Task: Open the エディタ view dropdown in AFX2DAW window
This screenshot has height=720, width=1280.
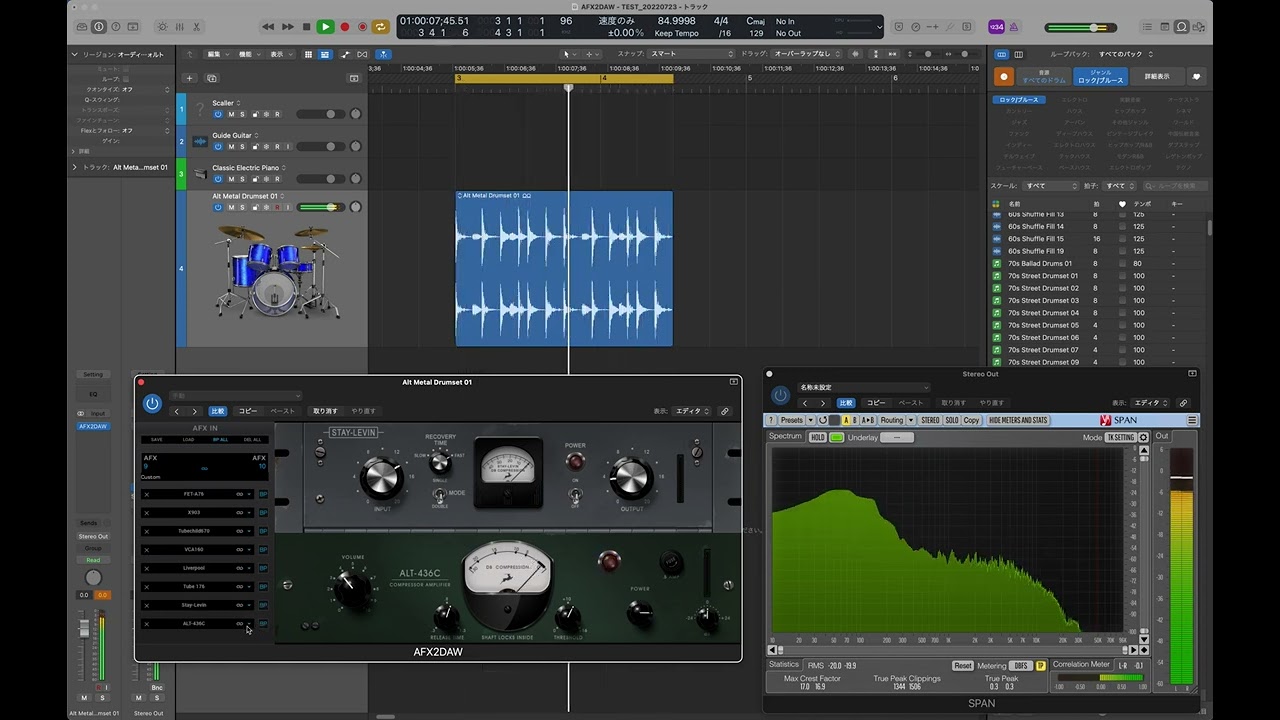Action: point(691,411)
